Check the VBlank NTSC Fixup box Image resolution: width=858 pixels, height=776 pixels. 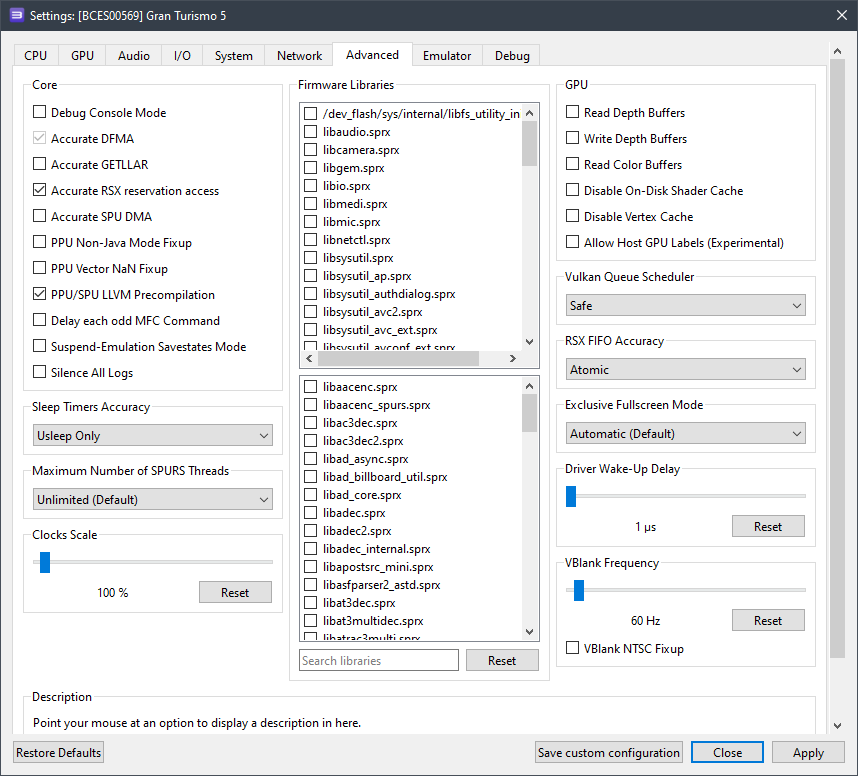pos(573,649)
